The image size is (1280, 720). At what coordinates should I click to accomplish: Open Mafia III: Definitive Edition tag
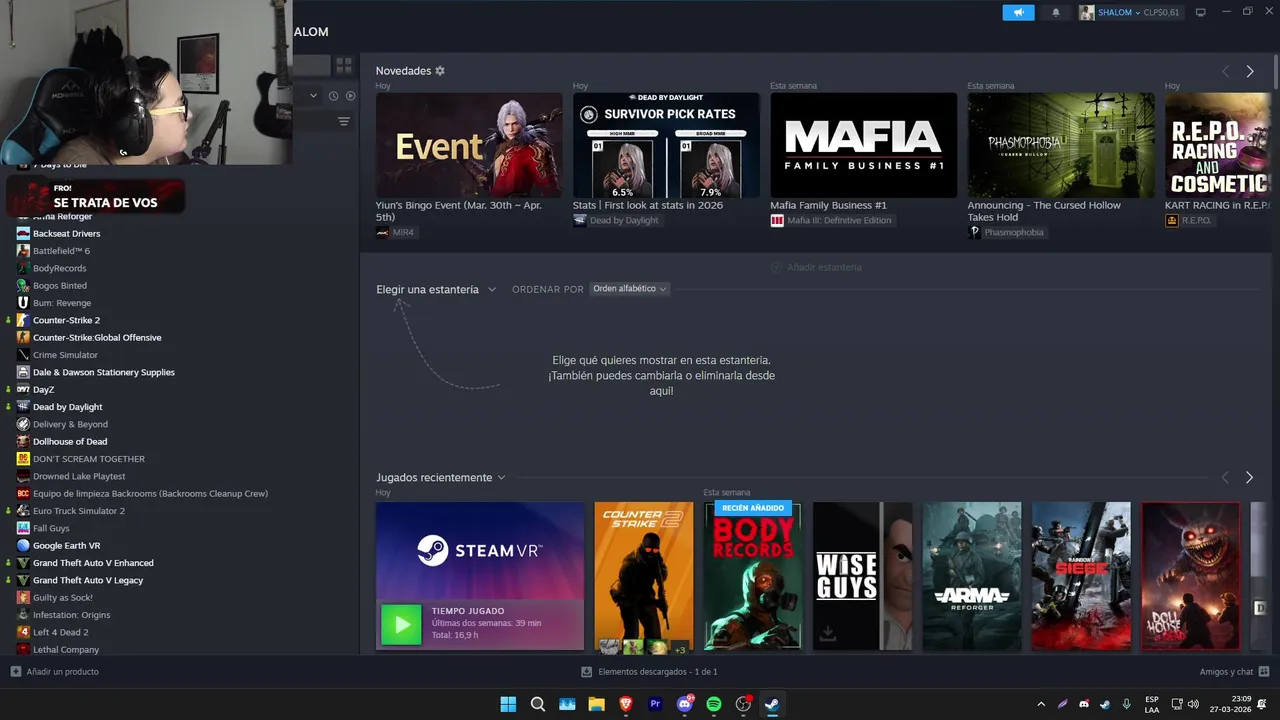click(x=831, y=220)
